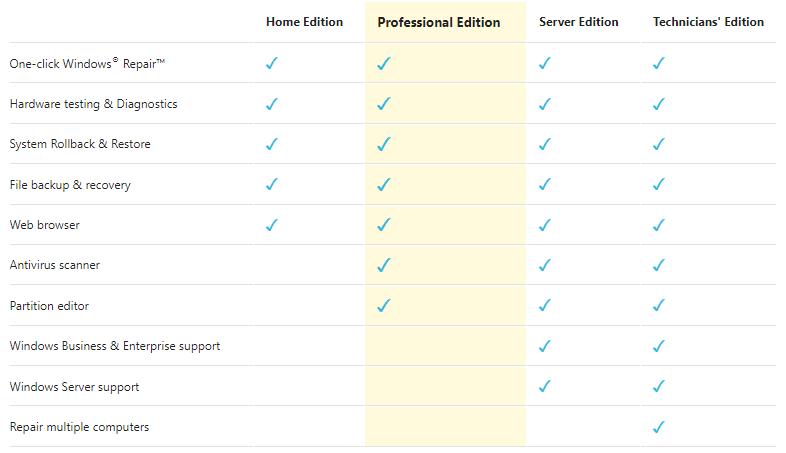Click the One-click Windows Repair feature label

click(x=87, y=64)
